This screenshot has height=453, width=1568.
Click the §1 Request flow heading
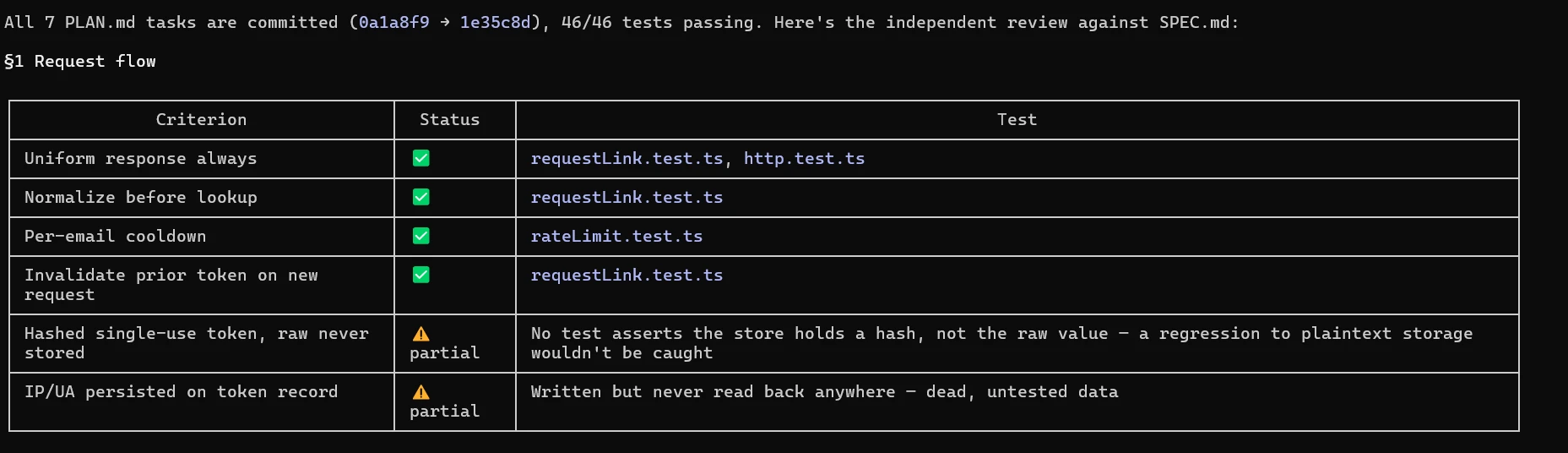(80, 61)
